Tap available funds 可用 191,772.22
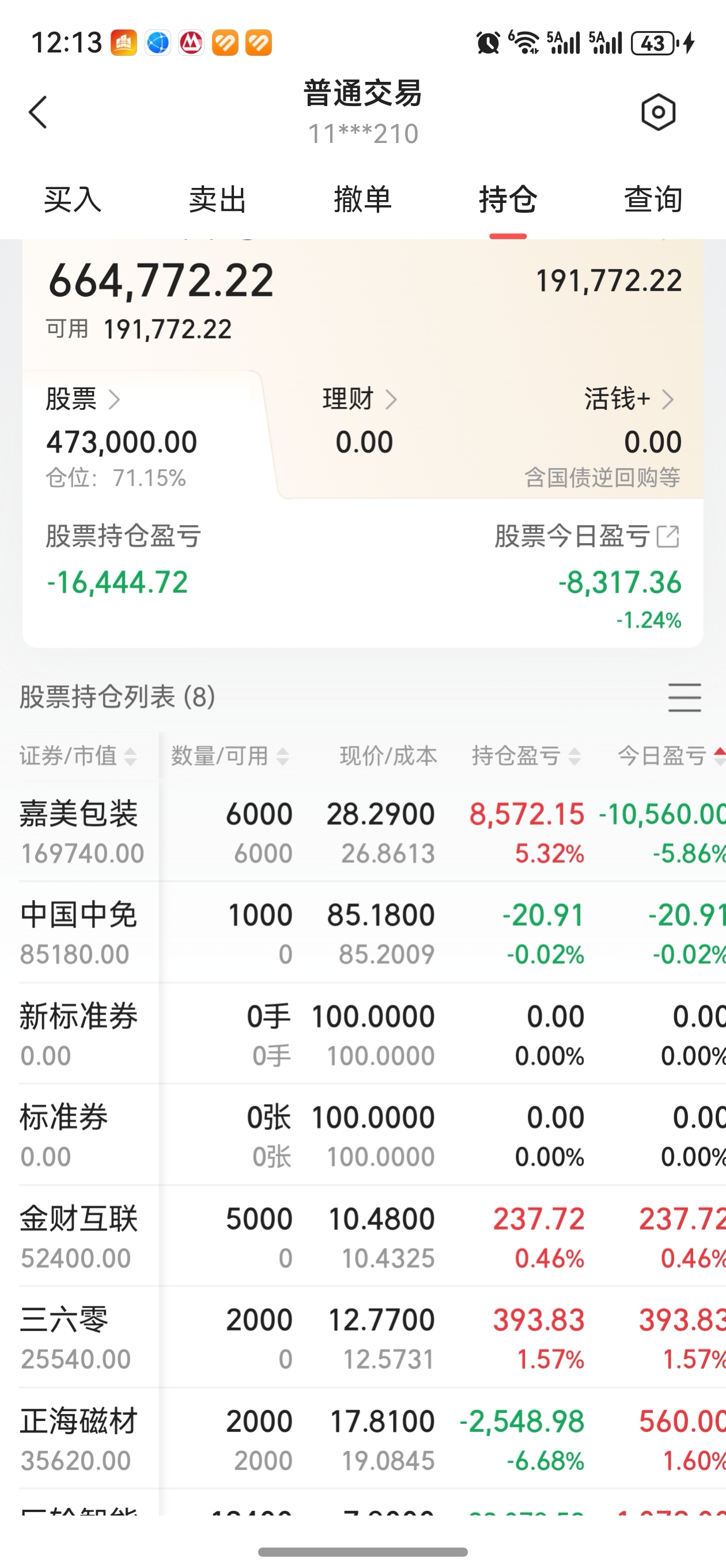The image size is (726, 1568). tap(139, 329)
